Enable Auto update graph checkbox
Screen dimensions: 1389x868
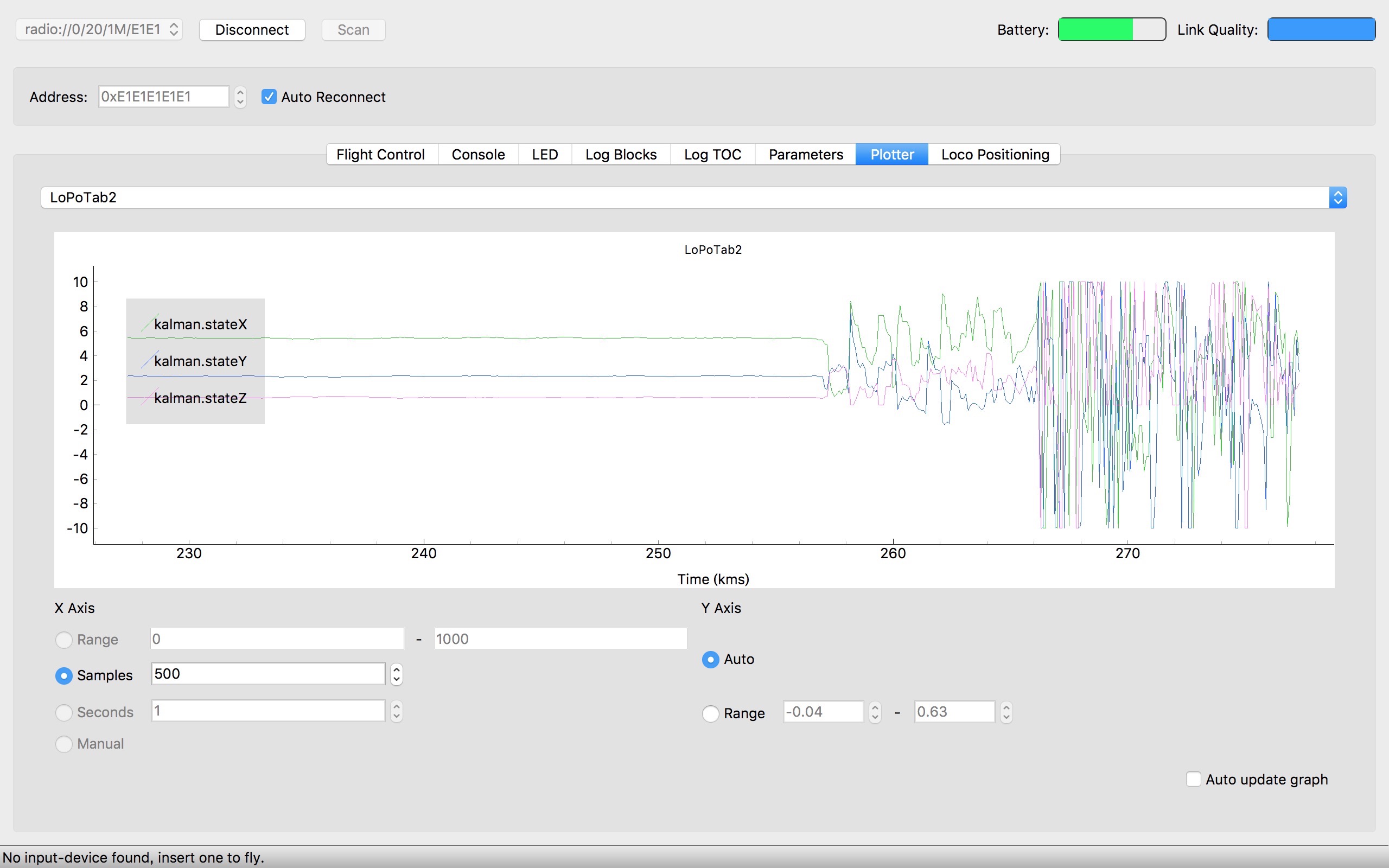coord(1193,779)
